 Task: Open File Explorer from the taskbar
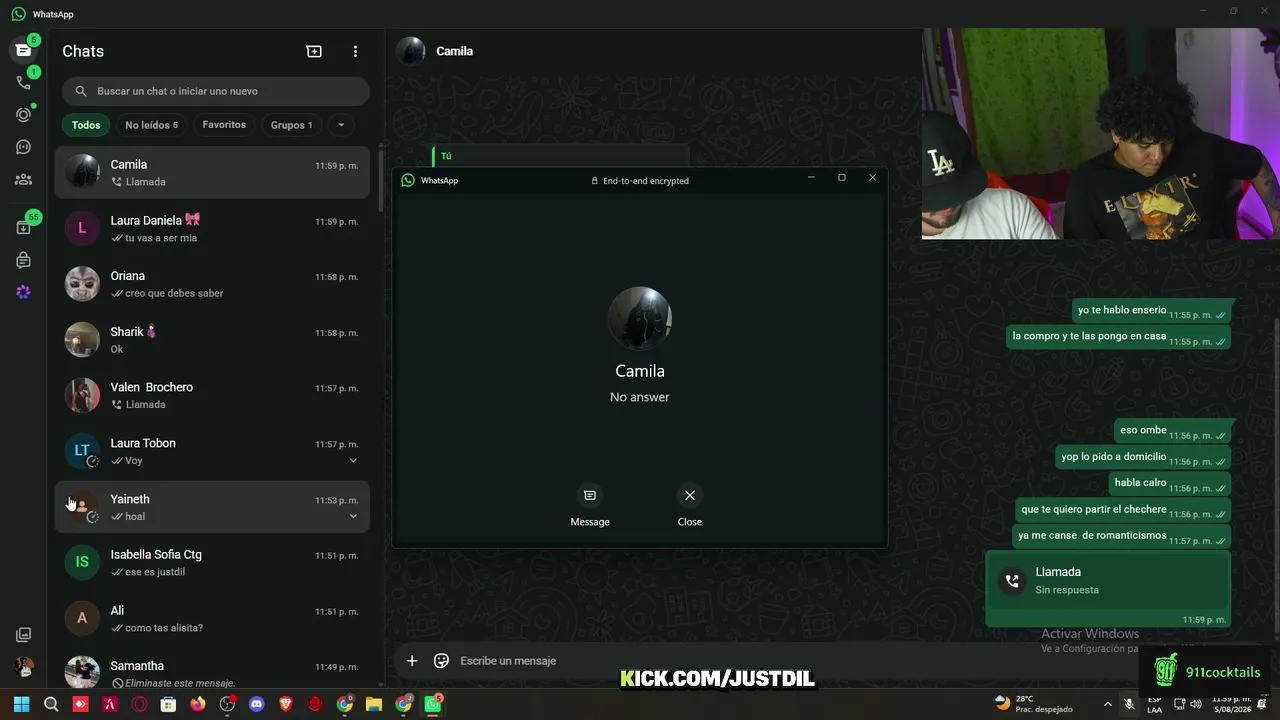click(374, 704)
